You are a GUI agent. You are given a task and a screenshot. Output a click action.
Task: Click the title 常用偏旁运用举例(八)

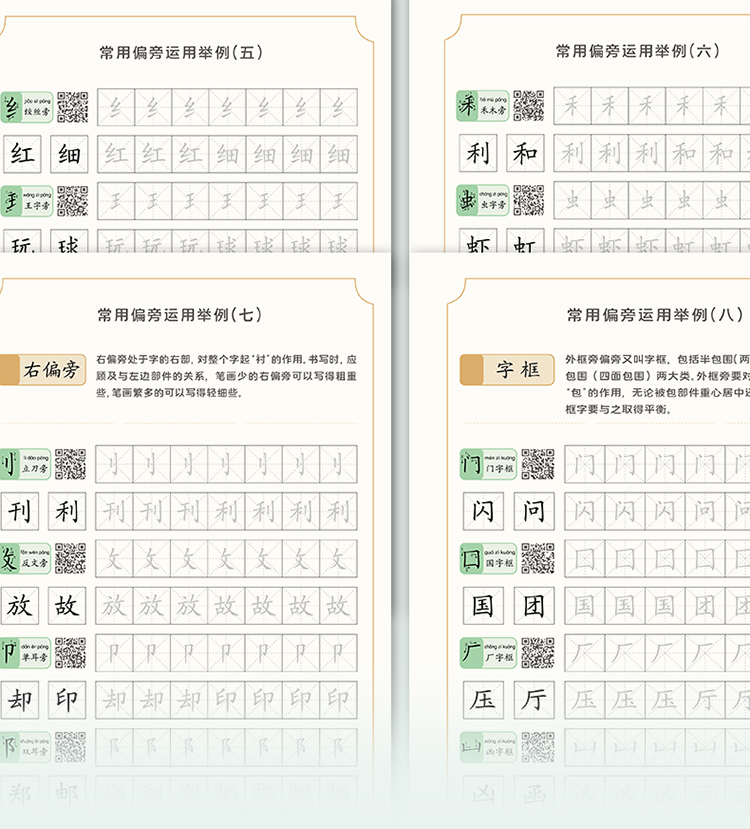coord(655,315)
